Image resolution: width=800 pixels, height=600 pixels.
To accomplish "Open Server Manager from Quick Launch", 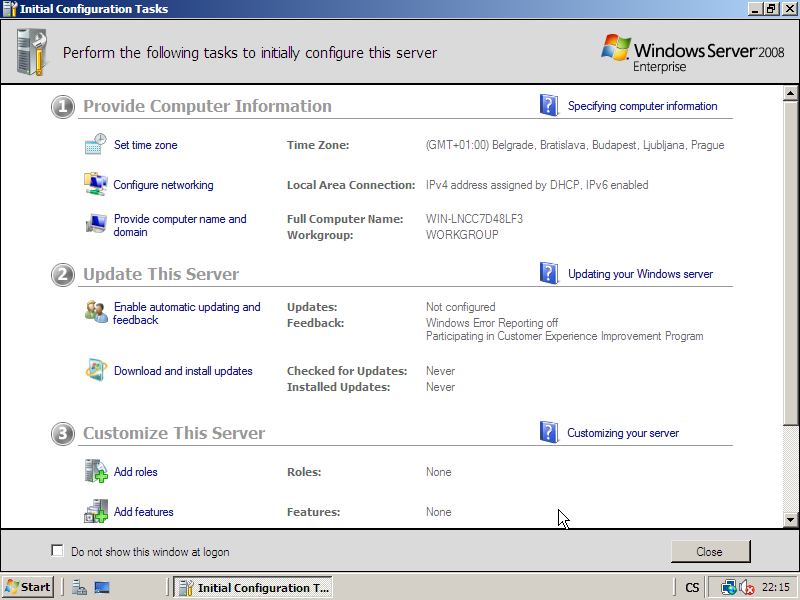I will [x=79, y=588].
